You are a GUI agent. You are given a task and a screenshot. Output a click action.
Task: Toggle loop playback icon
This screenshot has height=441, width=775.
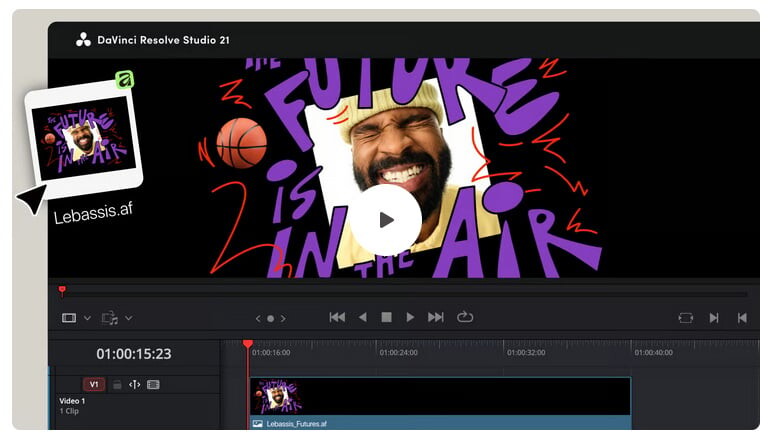tap(465, 317)
